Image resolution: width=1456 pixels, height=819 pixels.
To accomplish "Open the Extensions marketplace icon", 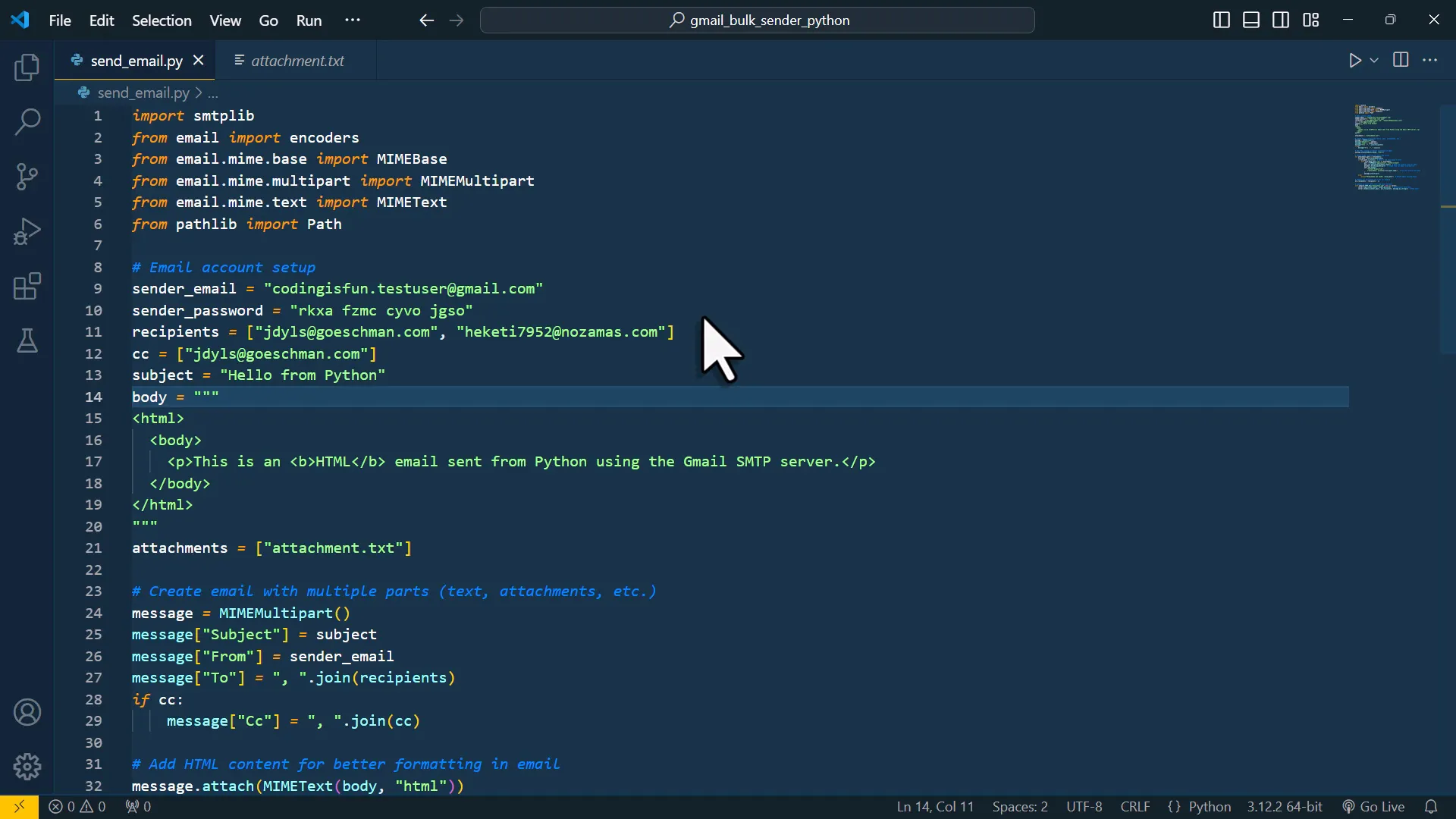I will [x=27, y=287].
